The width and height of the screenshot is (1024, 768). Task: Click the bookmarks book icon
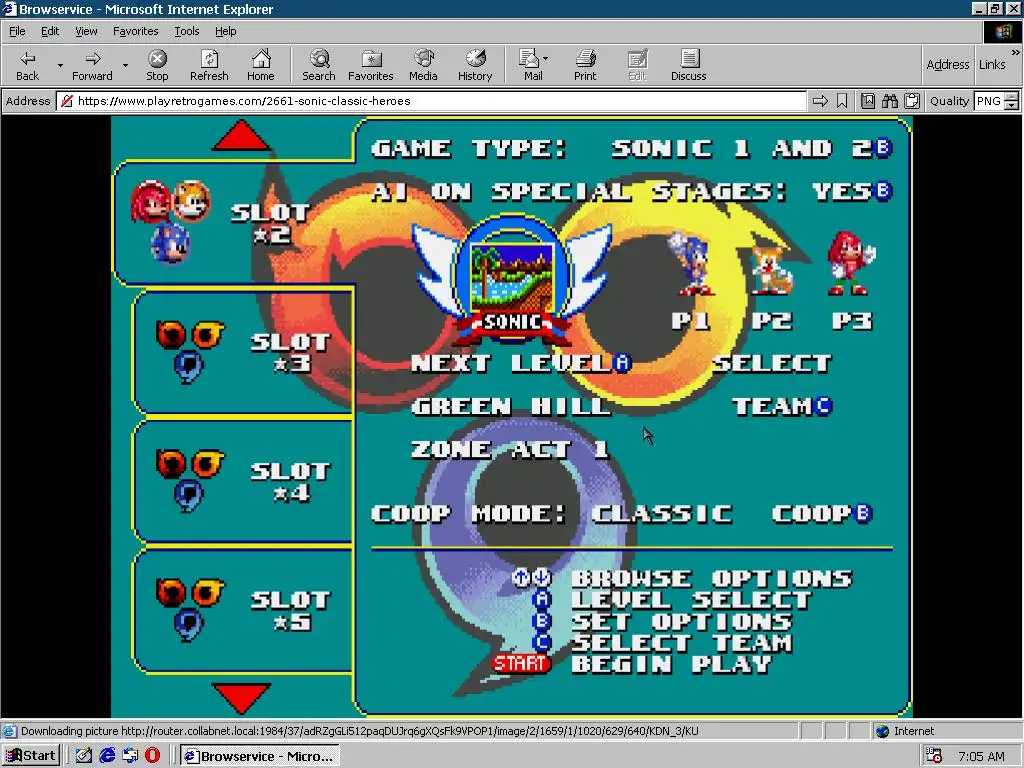point(868,101)
